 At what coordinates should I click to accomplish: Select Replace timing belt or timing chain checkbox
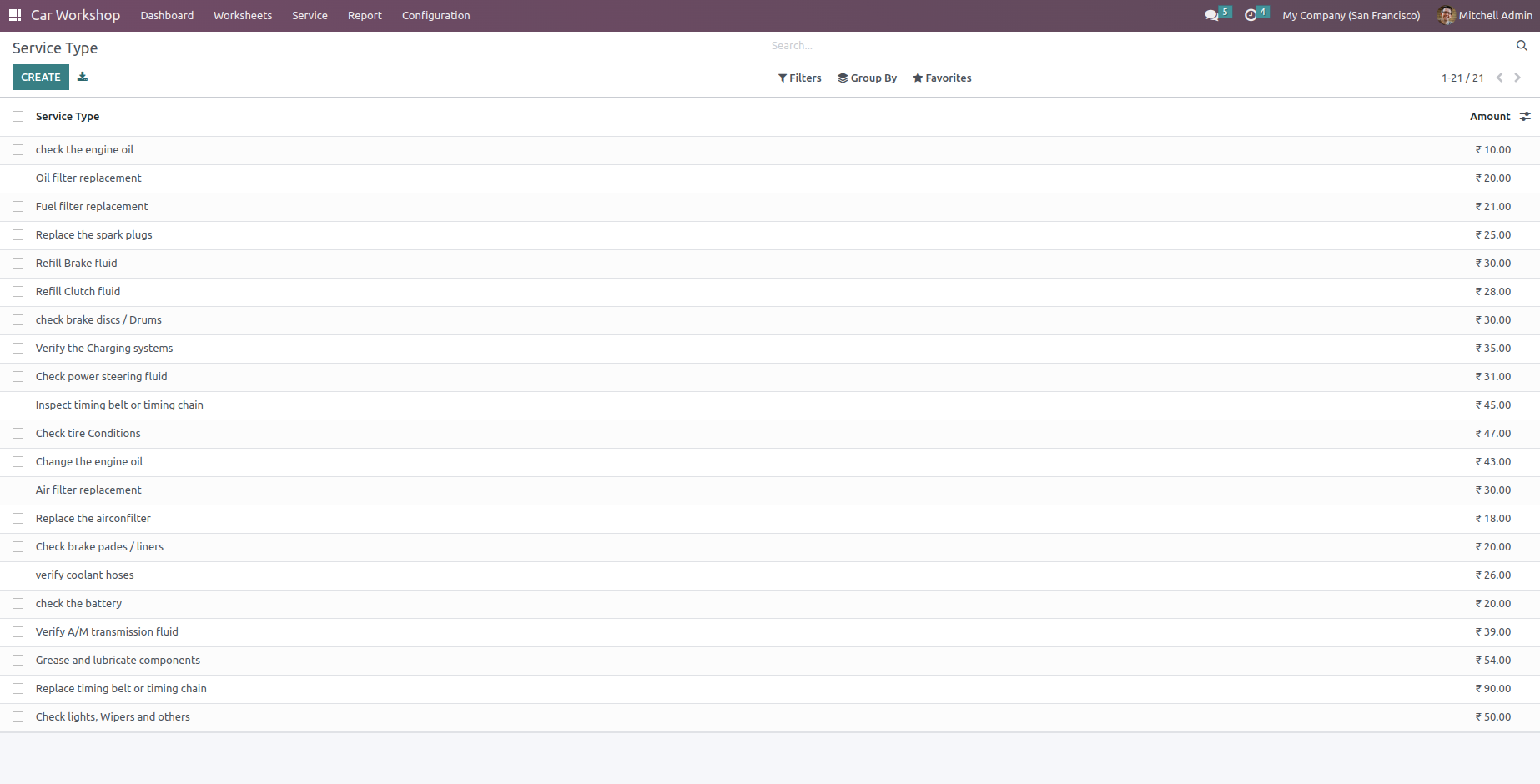(18, 689)
